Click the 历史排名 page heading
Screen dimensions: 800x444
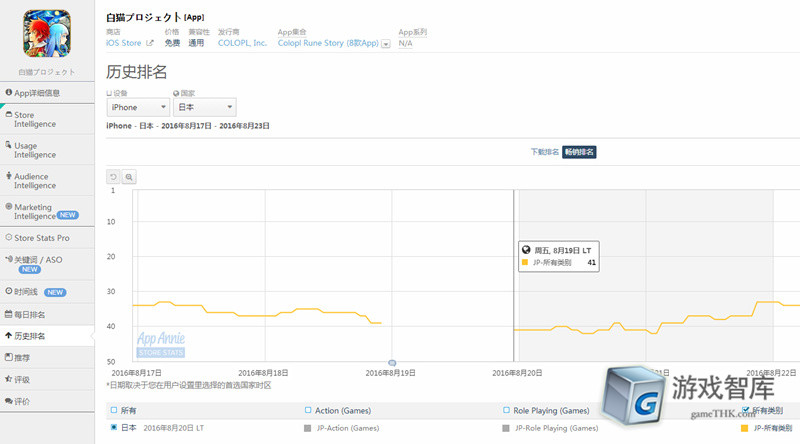point(137,72)
